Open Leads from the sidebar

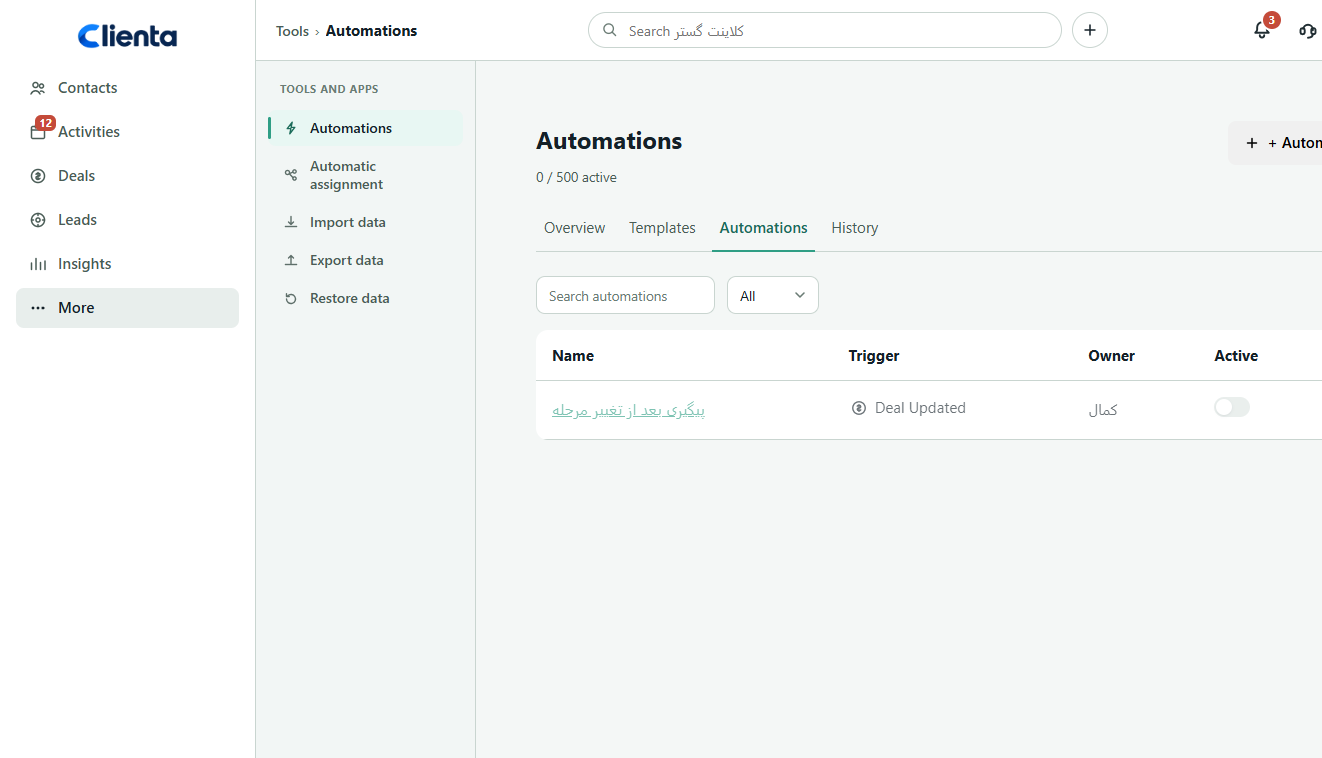point(127,220)
